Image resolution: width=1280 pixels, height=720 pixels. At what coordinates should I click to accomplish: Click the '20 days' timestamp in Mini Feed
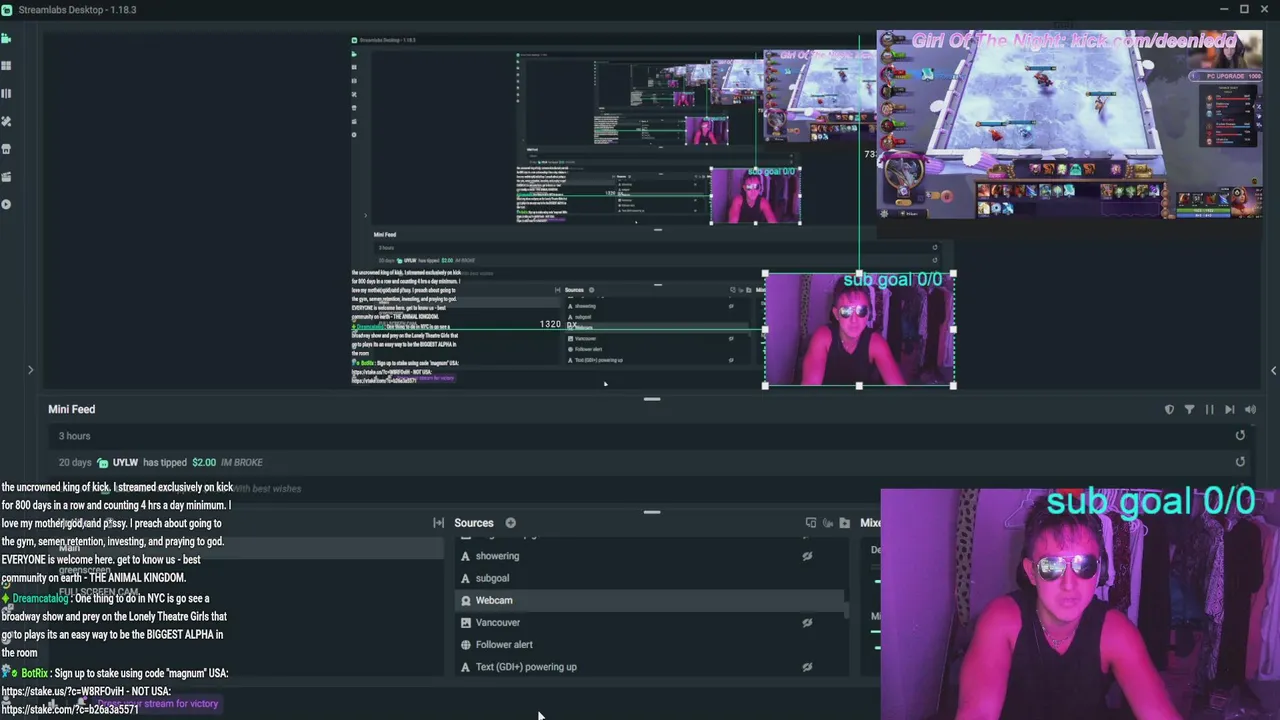pyautogui.click(x=75, y=462)
